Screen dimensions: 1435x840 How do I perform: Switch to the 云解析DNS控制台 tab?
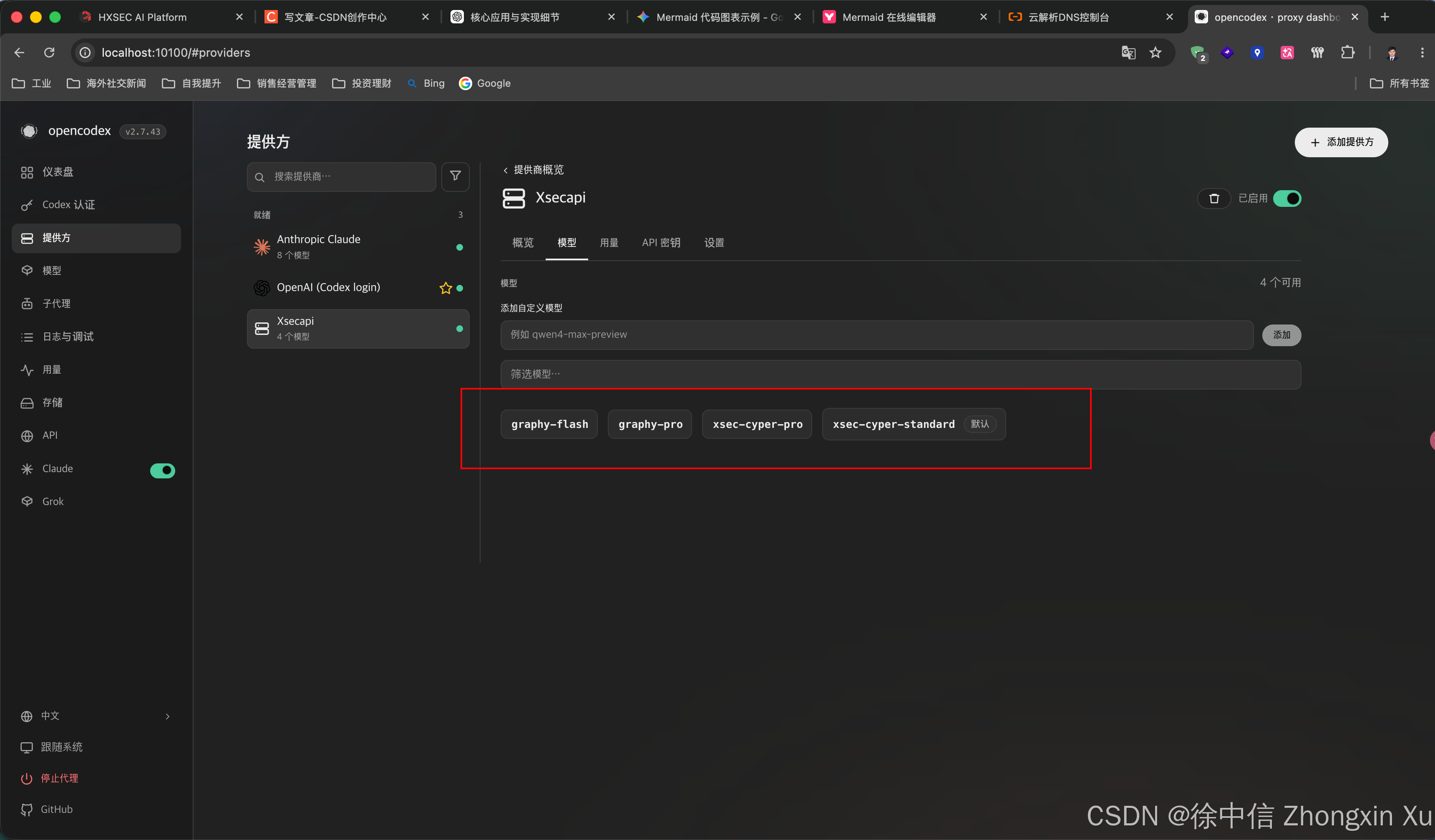(1091, 17)
